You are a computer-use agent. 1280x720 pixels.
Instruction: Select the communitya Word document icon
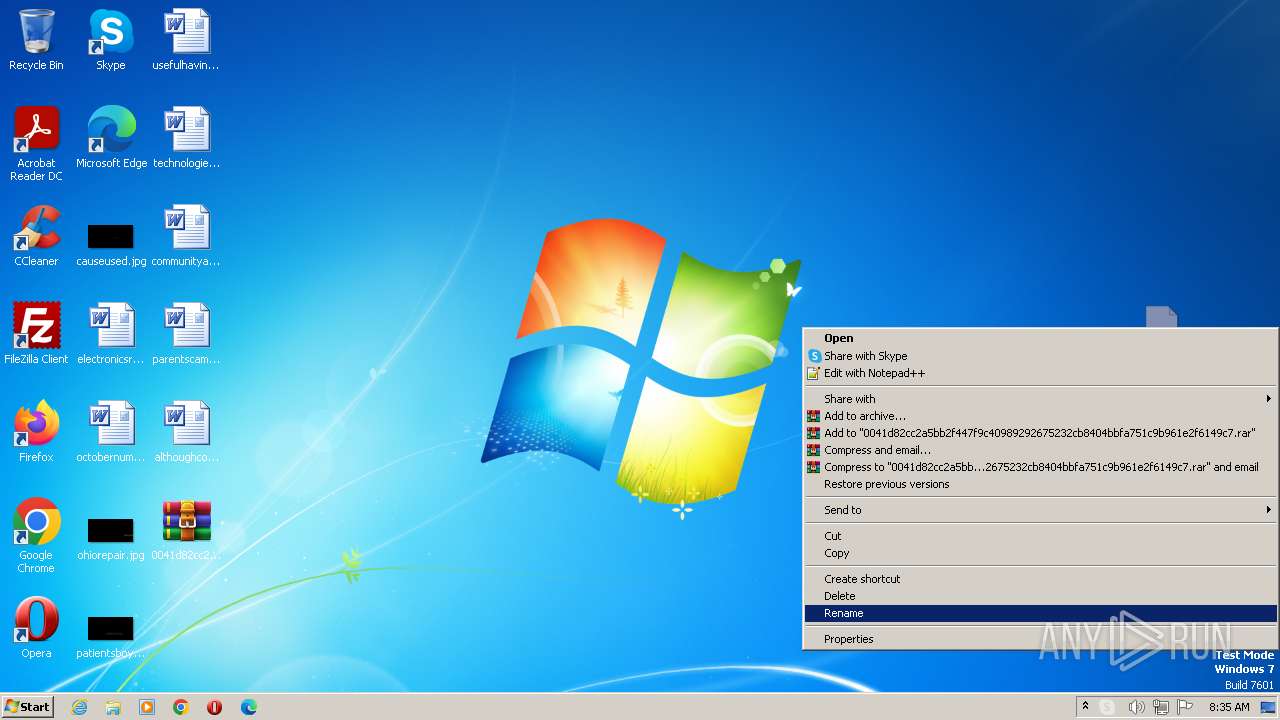[x=186, y=236]
